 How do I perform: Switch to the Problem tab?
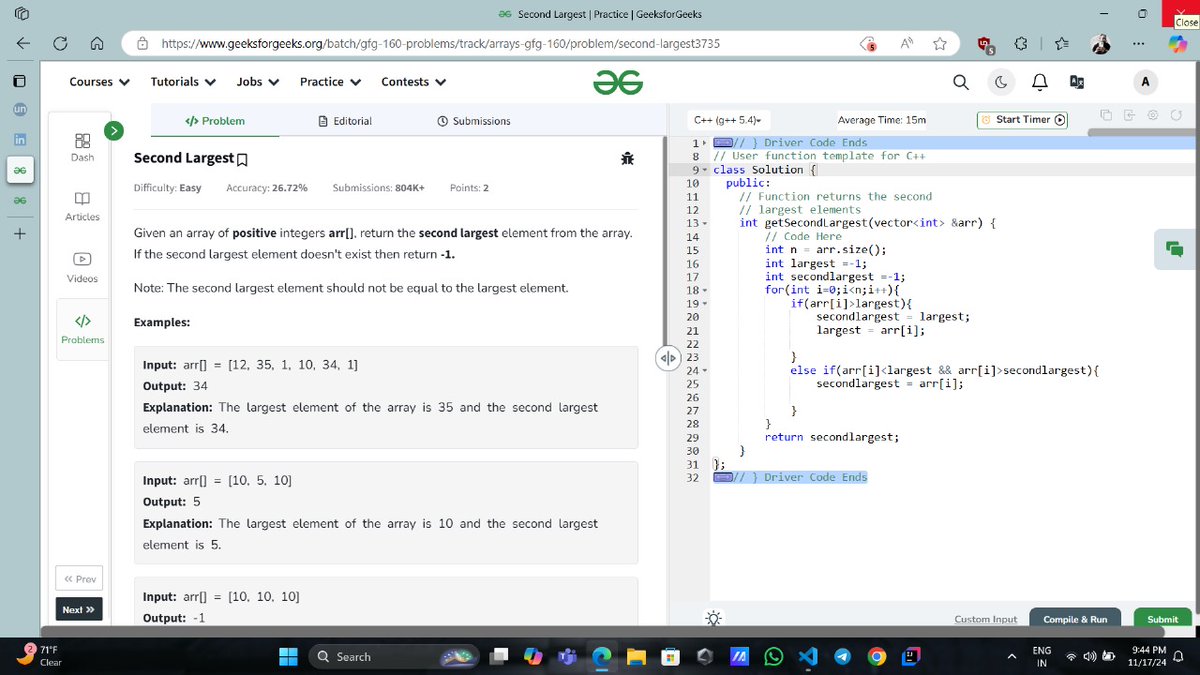(215, 121)
